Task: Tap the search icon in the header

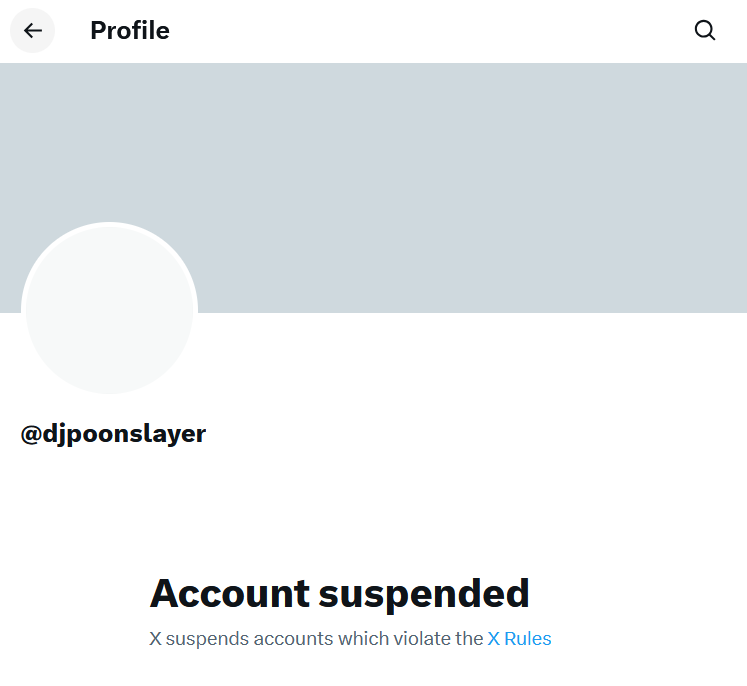Action: (x=705, y=31)
